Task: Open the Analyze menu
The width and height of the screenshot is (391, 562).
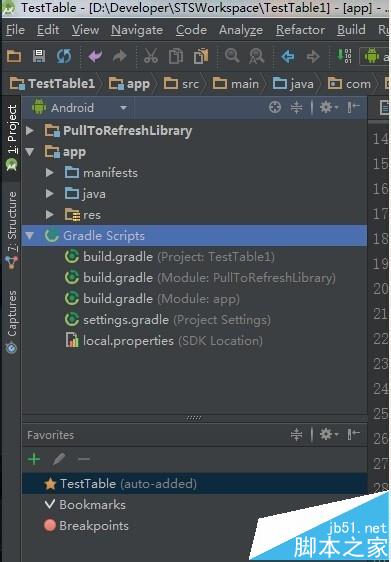Action: point(241,30)
